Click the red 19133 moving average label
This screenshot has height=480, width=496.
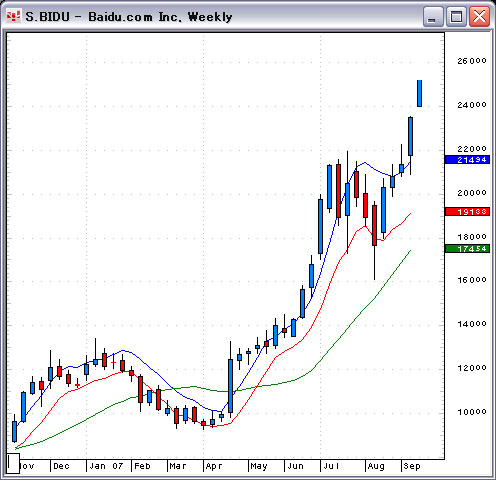pos(467,212)
